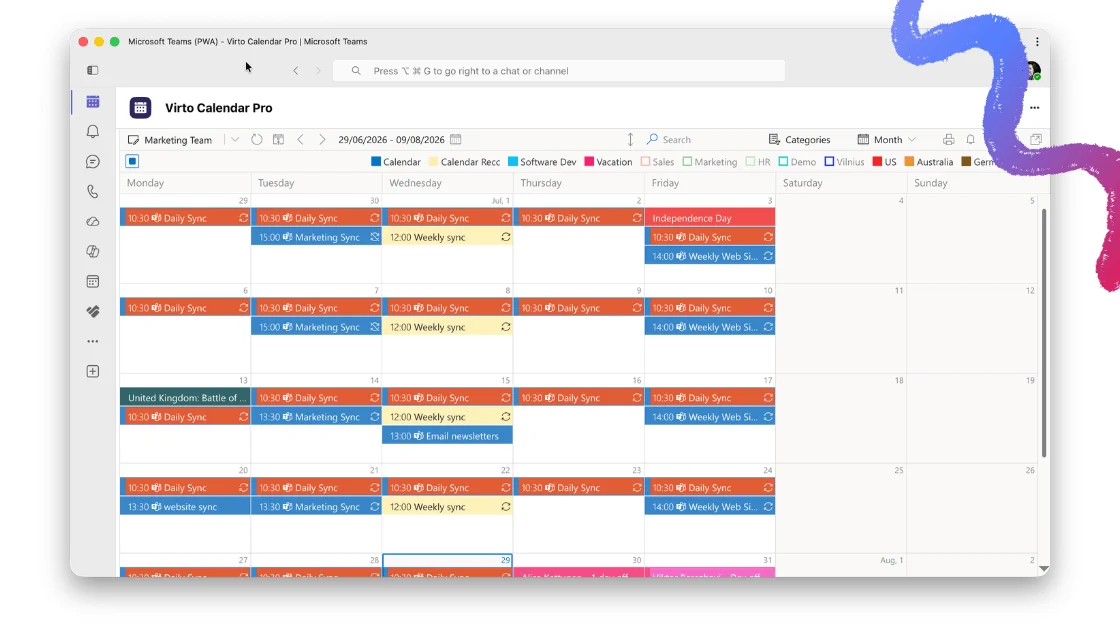The width and height of the screenshot is (1120, 630).
Task: Refresh the calendar view
Action: point(256,139)
